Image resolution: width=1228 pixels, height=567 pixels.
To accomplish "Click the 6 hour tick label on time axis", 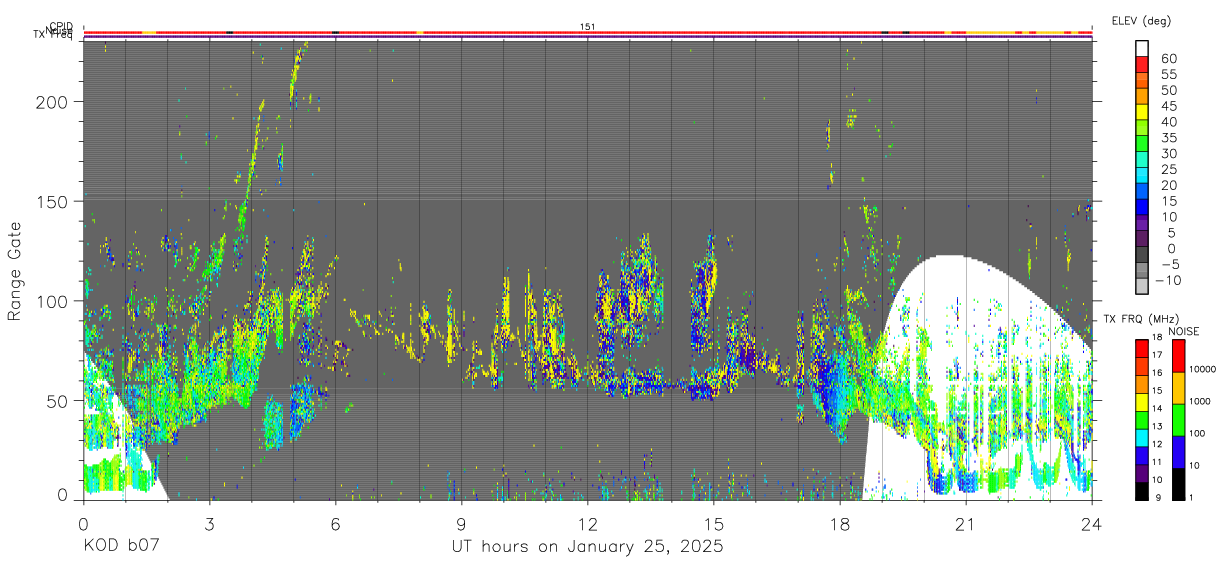I will tap(335, 523).
